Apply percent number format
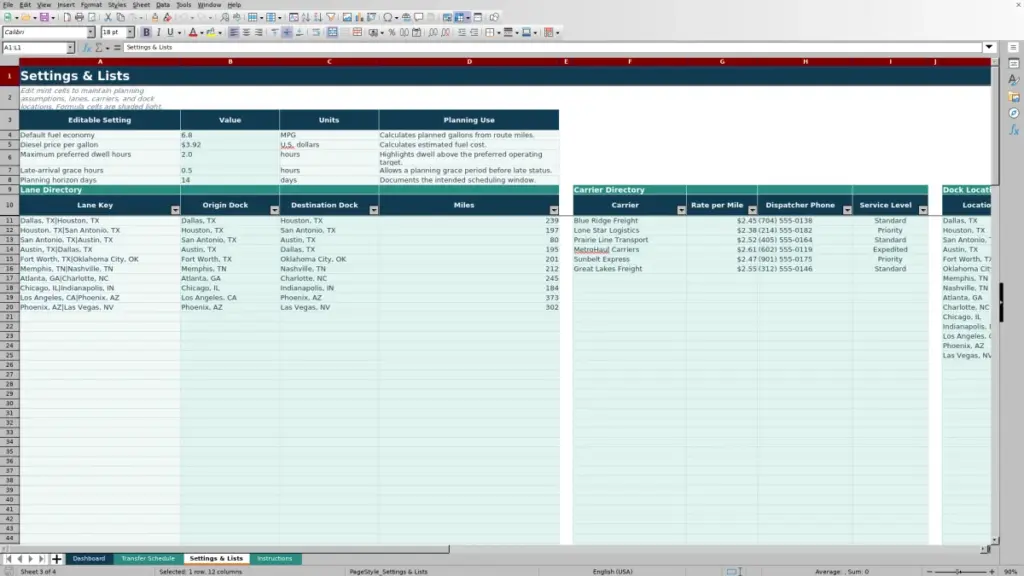Image resolution: width=1024 pixels, height=576 pixels. click(x=392, y=33)
